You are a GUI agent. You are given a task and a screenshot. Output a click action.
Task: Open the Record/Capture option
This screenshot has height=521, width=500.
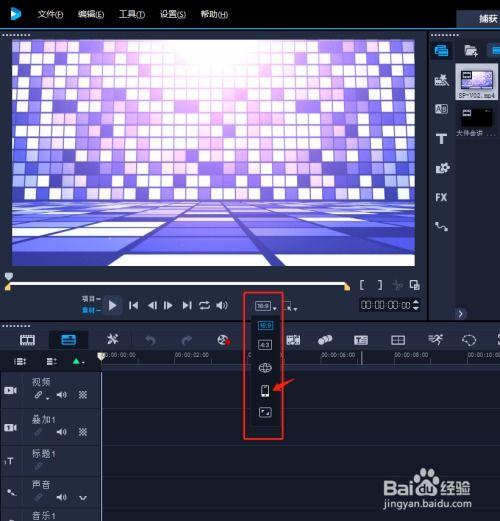[x=224, y=340]
